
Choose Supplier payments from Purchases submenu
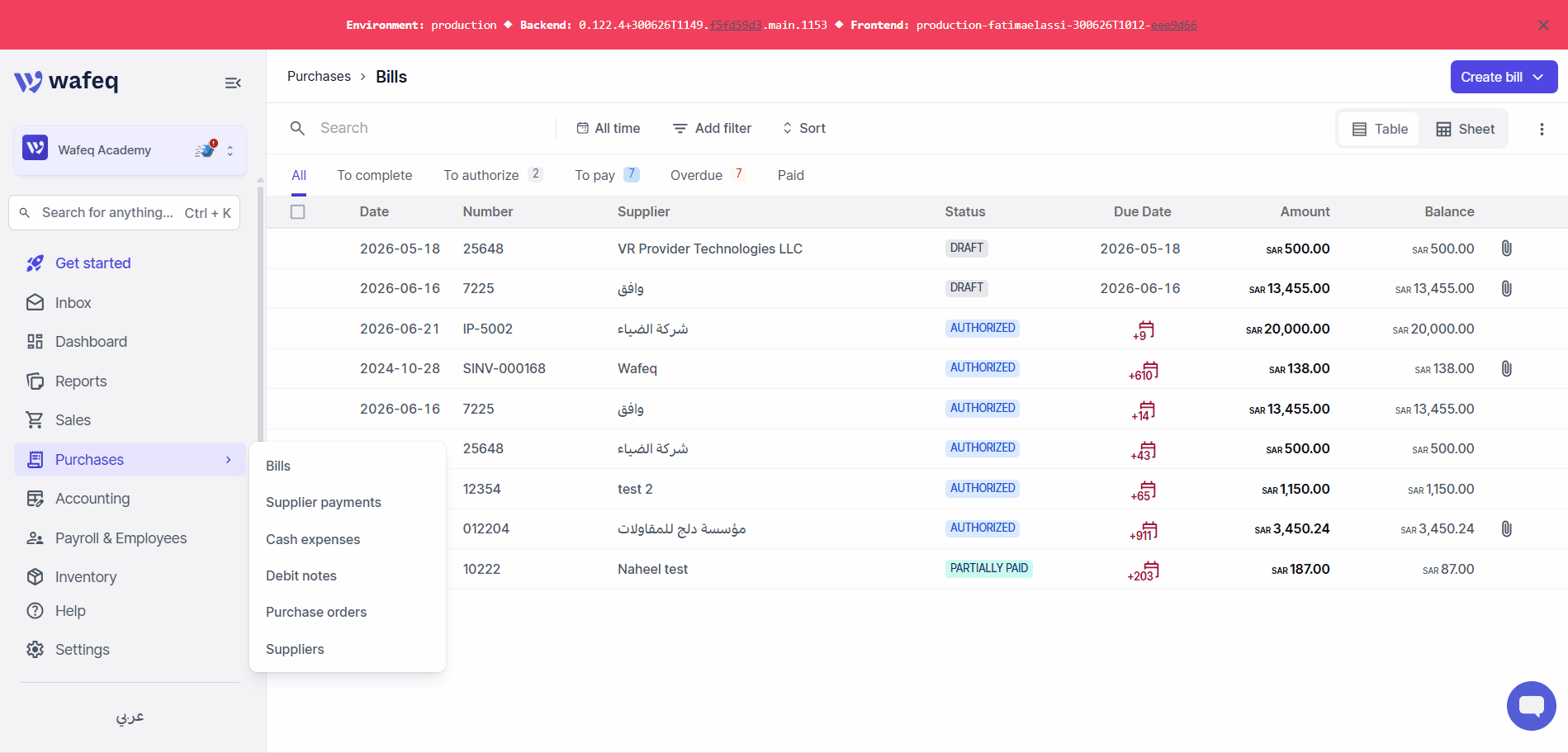(x=324, y=502)
